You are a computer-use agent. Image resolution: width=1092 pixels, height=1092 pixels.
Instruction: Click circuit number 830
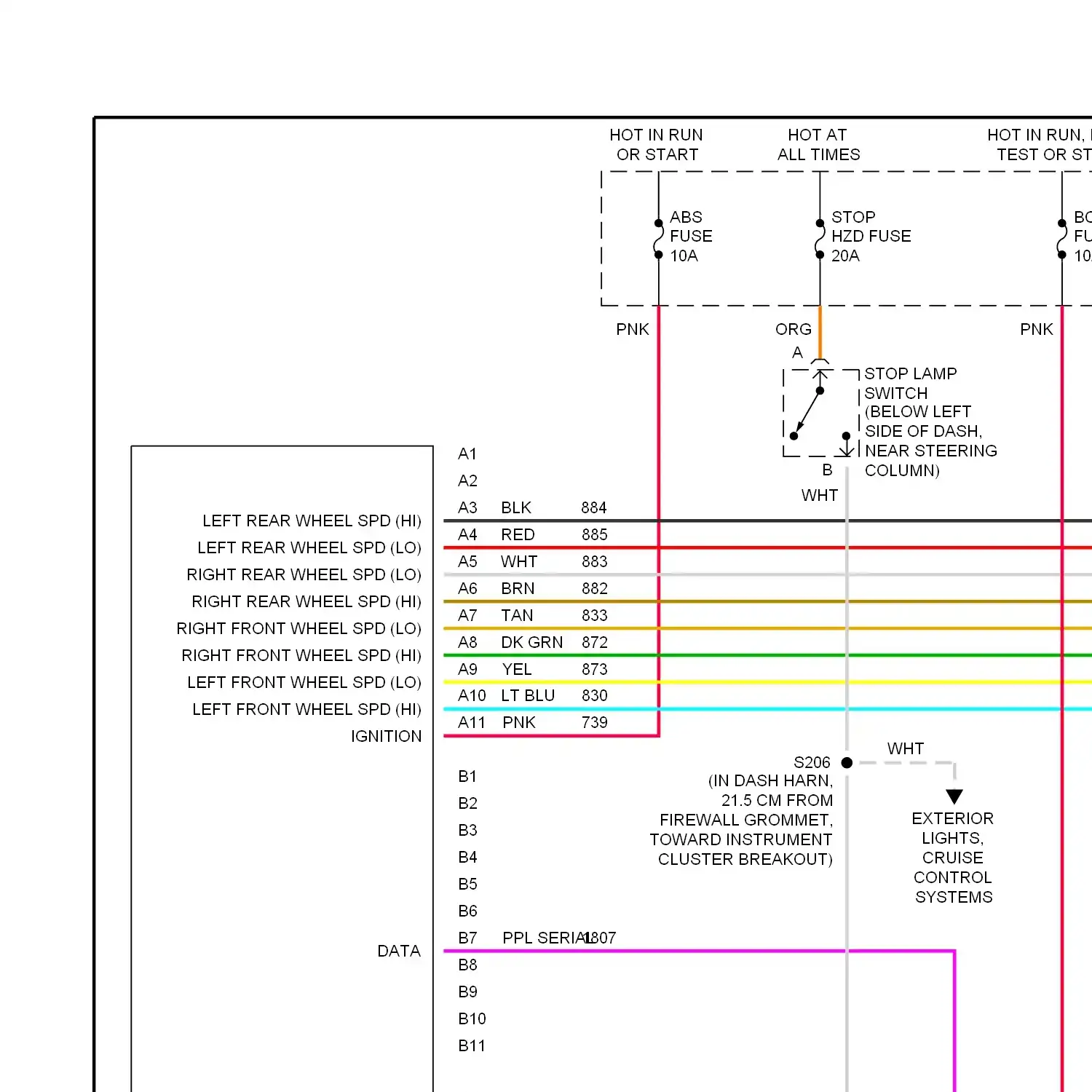(x=594, y=696)
